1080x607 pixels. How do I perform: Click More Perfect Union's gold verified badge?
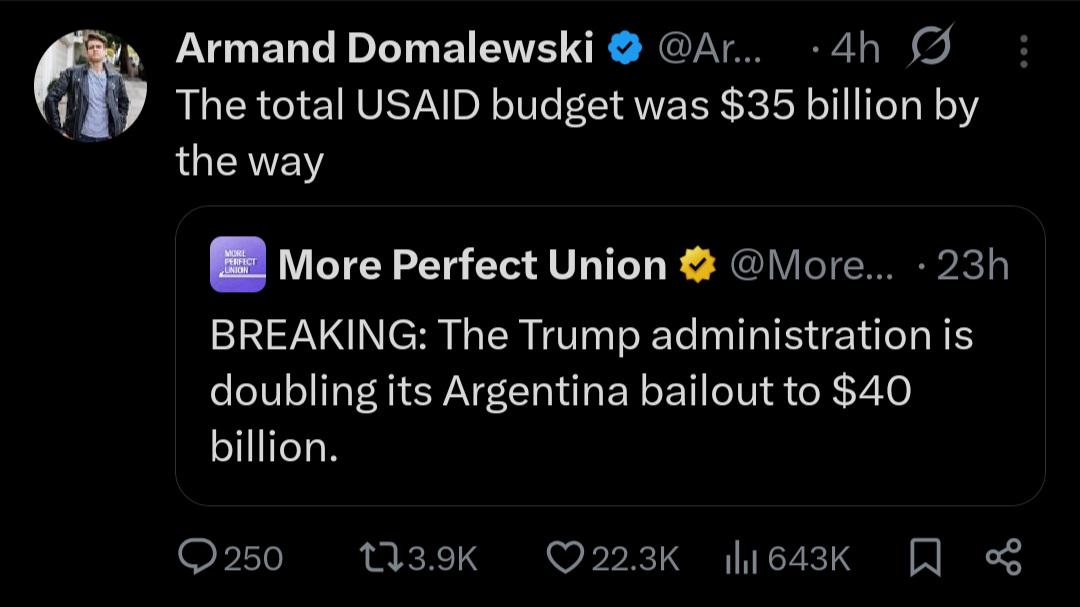[697, 265]
